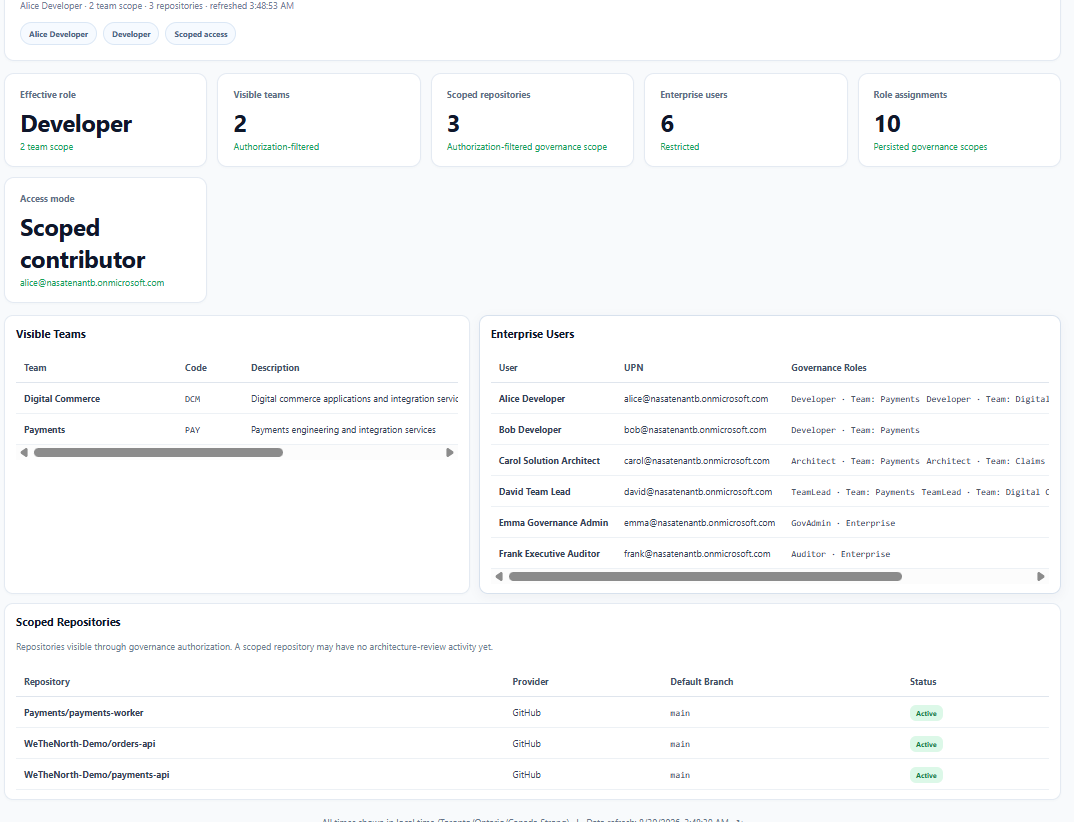Select the Digital Commerce team row

coord(237,399)
